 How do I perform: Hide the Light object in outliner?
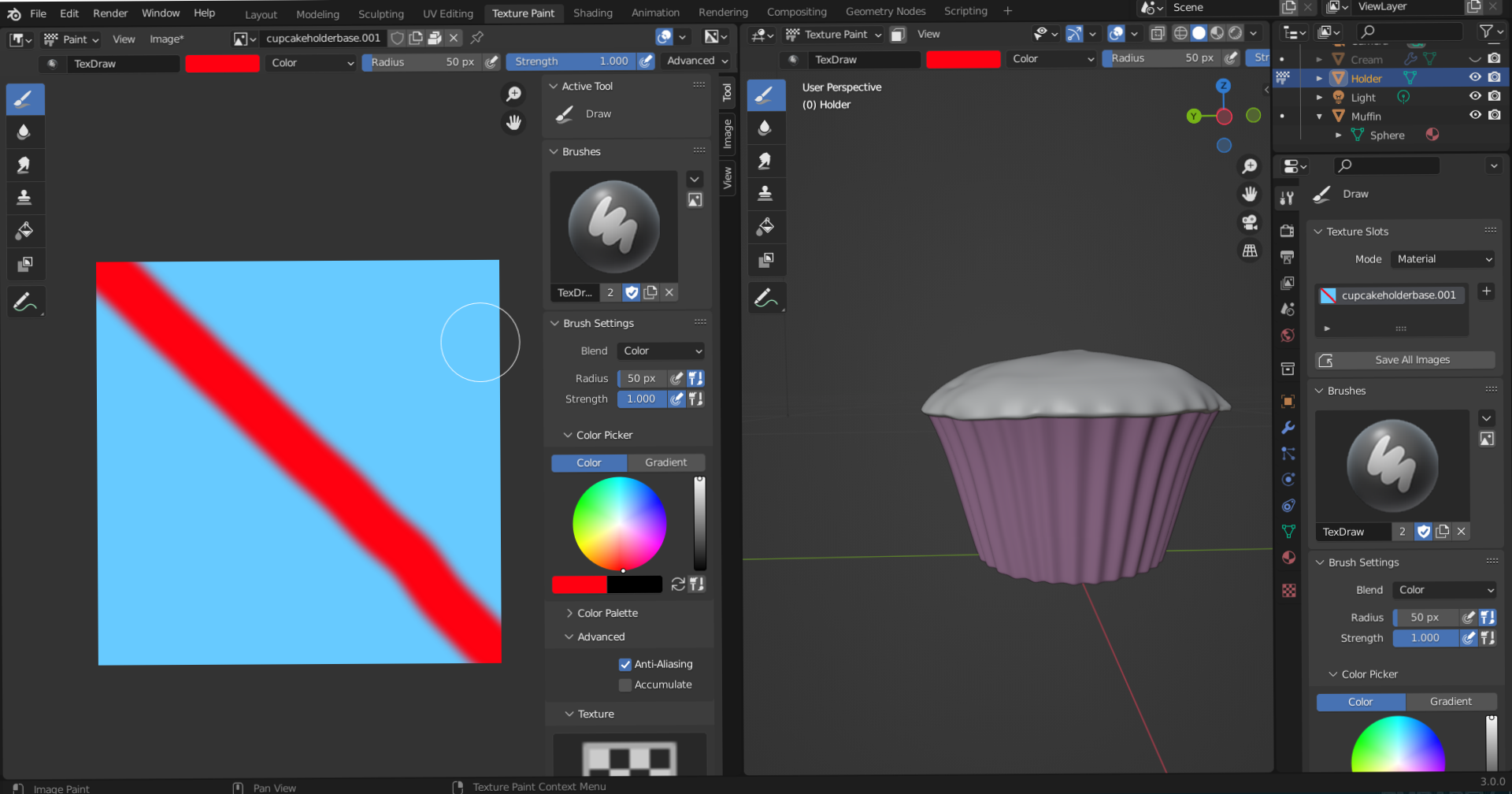point(1475,96)
